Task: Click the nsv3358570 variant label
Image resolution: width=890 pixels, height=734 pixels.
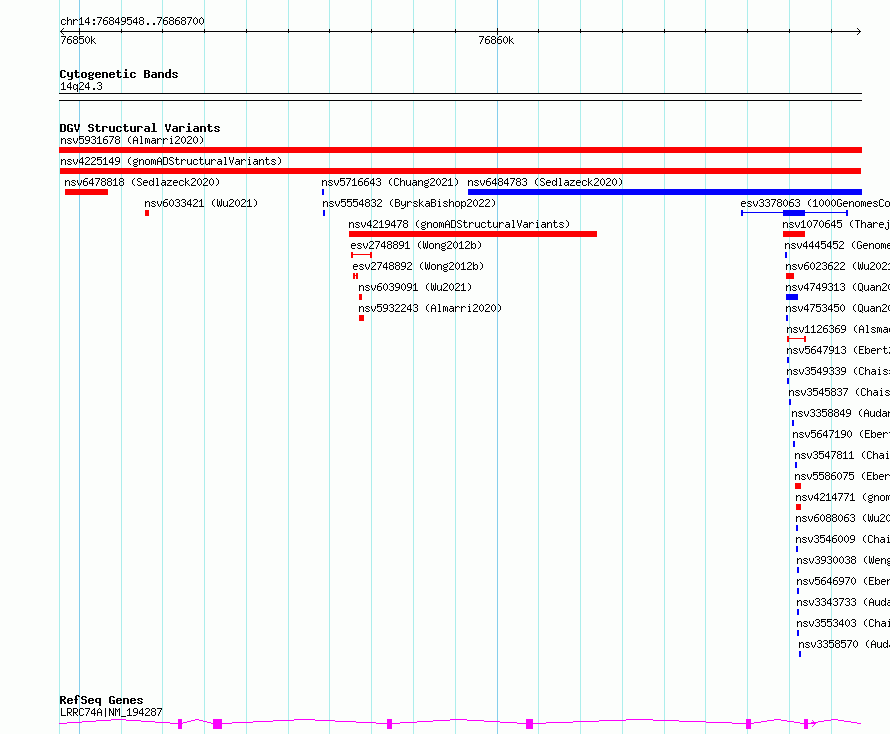Action: [x=845, y=644]
